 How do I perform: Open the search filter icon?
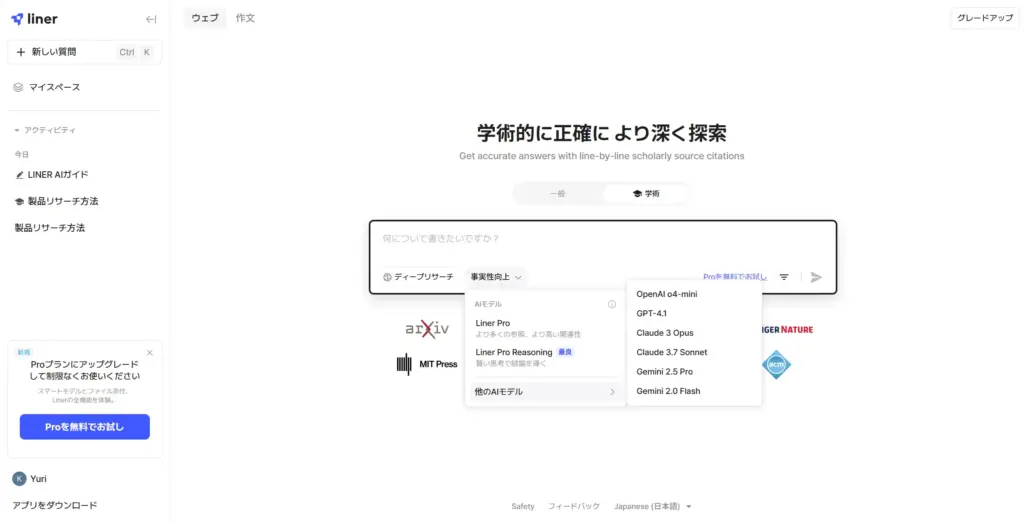pos(784,277)
